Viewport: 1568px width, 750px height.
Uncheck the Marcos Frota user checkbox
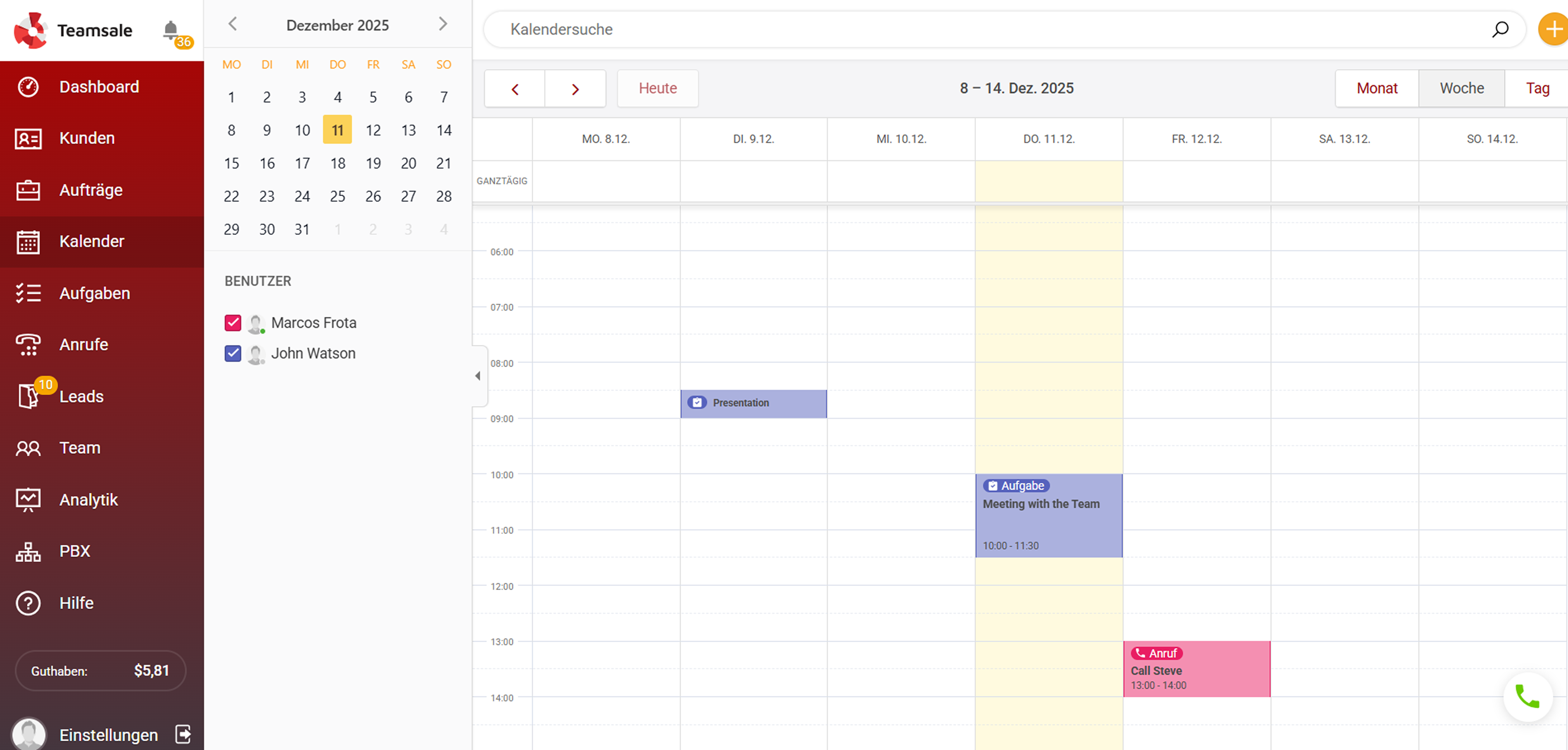tap(233, 323)
